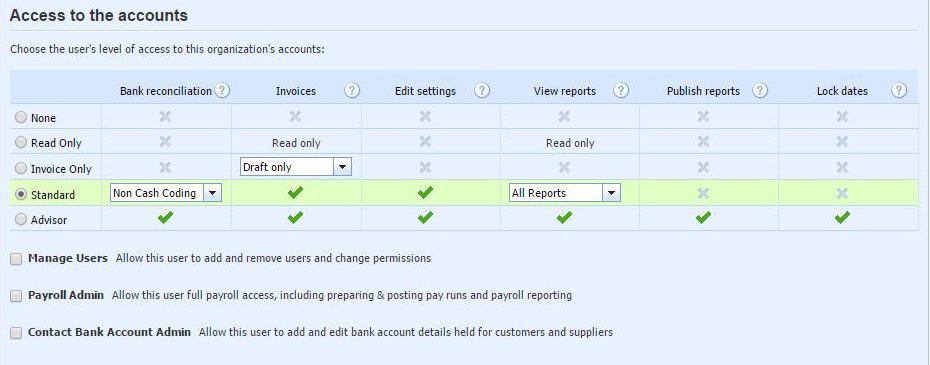Choose Invoice Only access level
930x365 pixels.
point(21,169)
